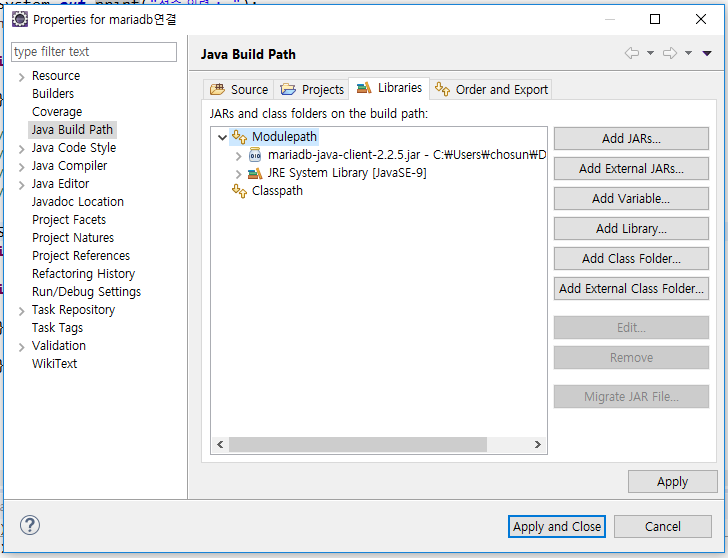728x558 pixels.
Task: Select Java Build Path in the sidebar
Action: coord(72,130)
